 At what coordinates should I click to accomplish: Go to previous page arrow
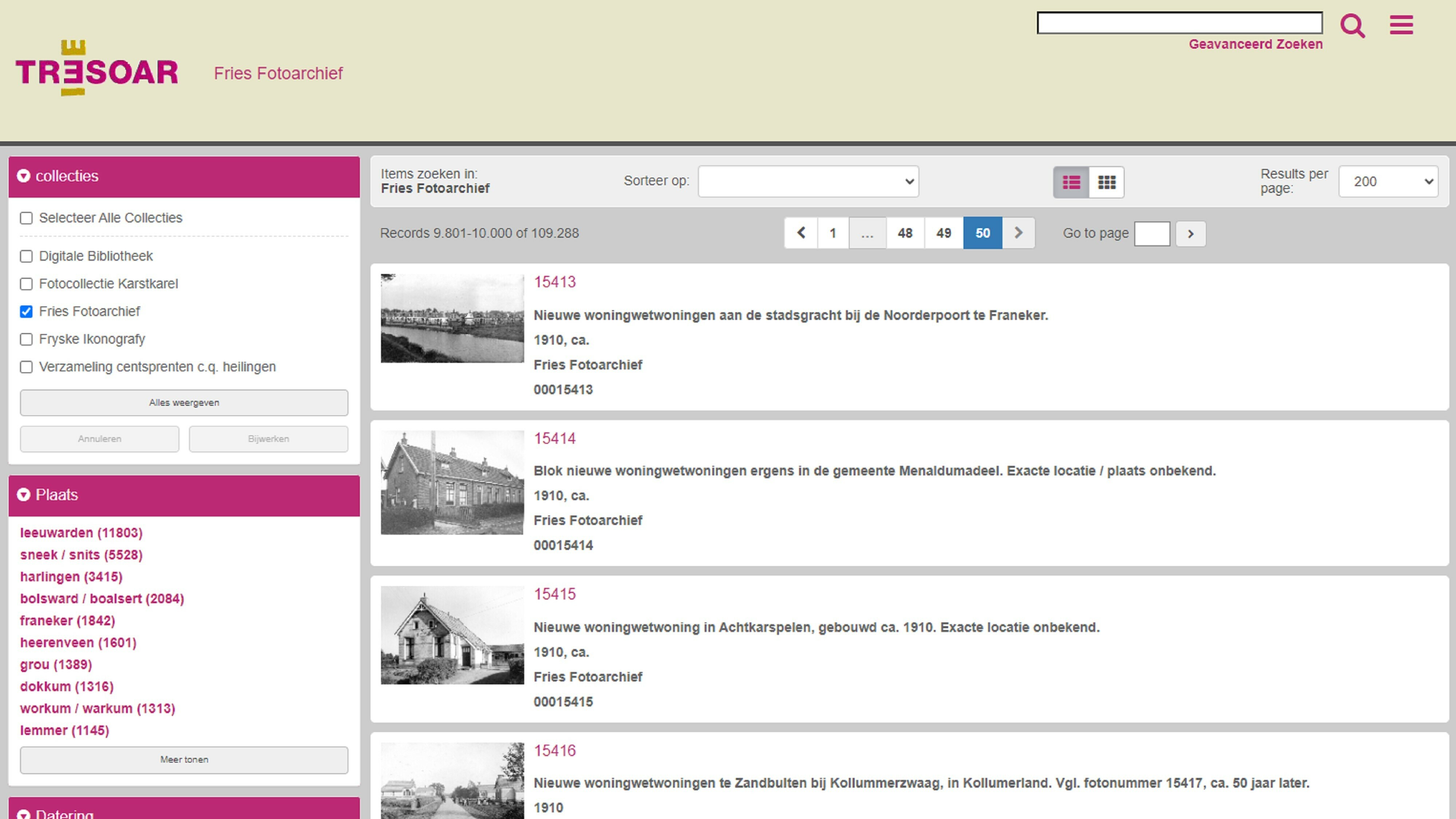[801, 233]
